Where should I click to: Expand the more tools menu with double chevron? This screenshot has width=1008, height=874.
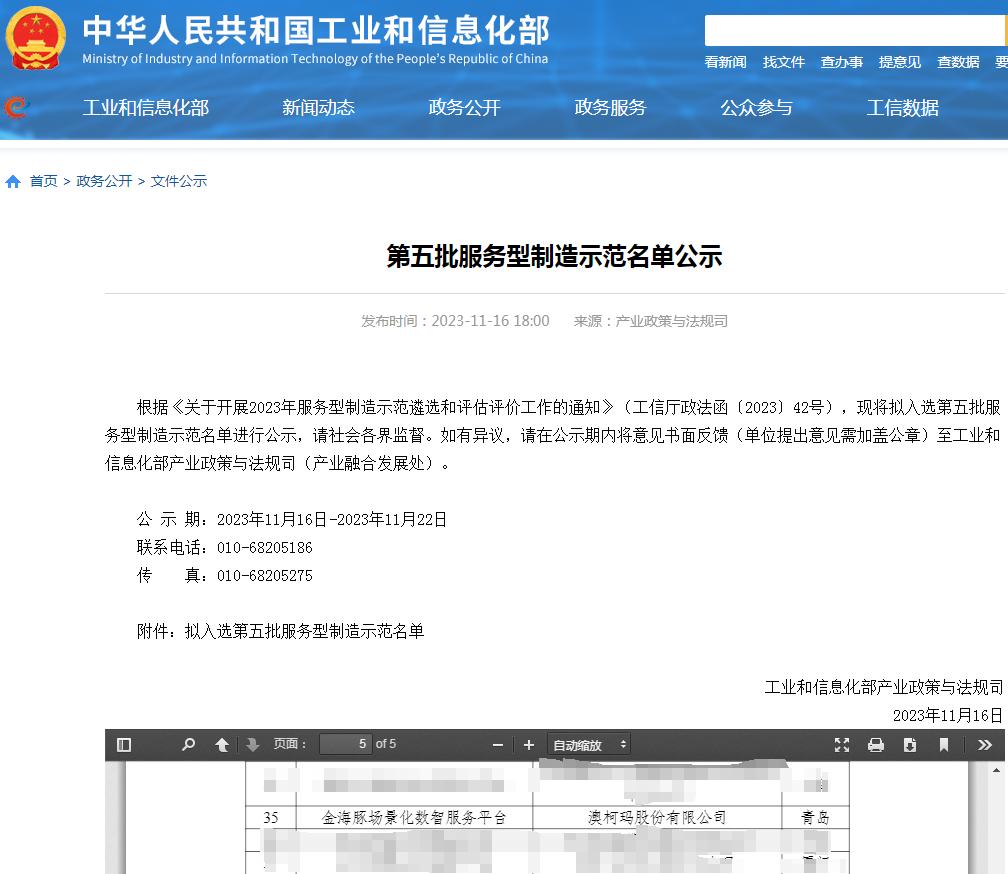(x=984, y=744)
